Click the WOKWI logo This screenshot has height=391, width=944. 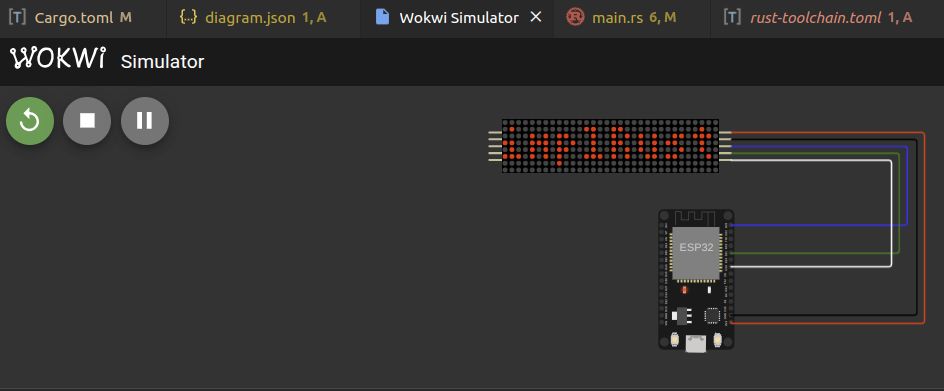coord(58,59)
